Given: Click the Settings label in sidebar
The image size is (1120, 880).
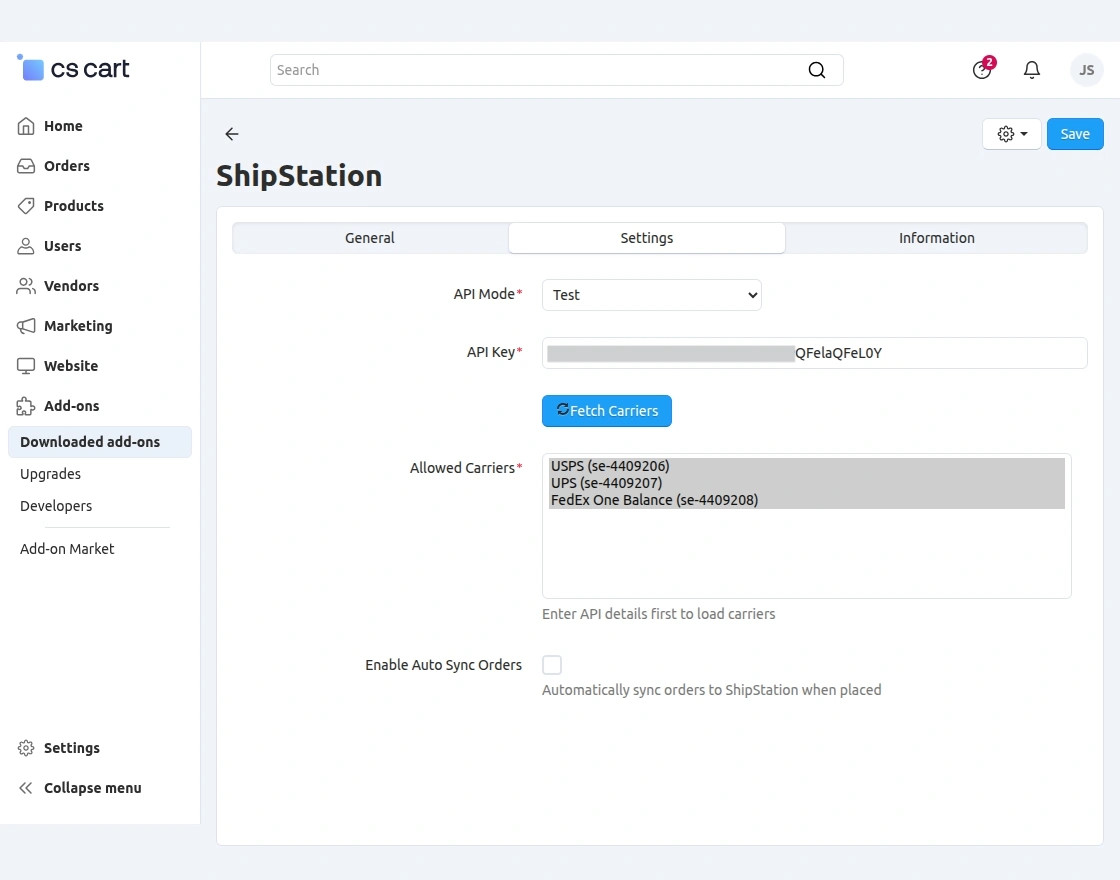Looking at the screenshot, I should (x=71, y=748).
